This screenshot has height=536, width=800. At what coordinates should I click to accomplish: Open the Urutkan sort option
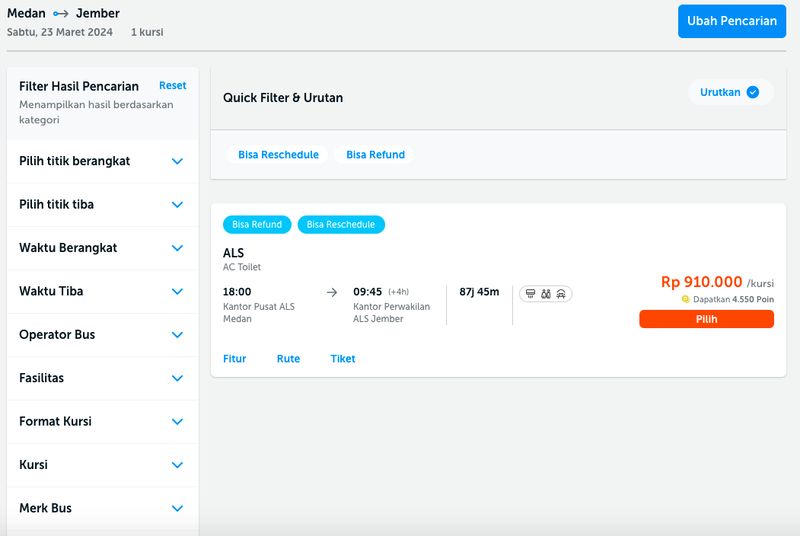tap(730, 92)
